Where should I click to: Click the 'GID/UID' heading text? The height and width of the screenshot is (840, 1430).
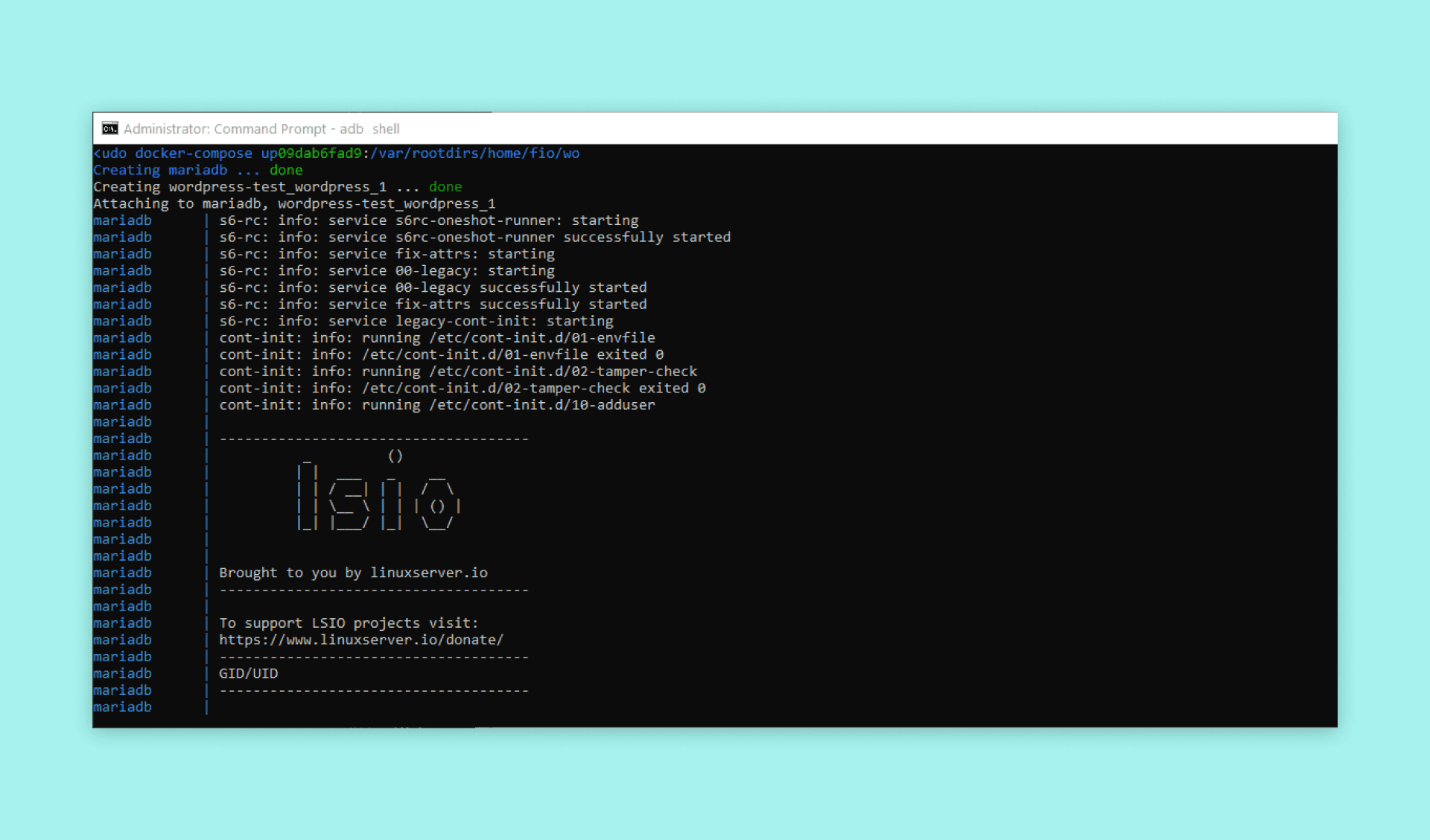pos(248,673)
